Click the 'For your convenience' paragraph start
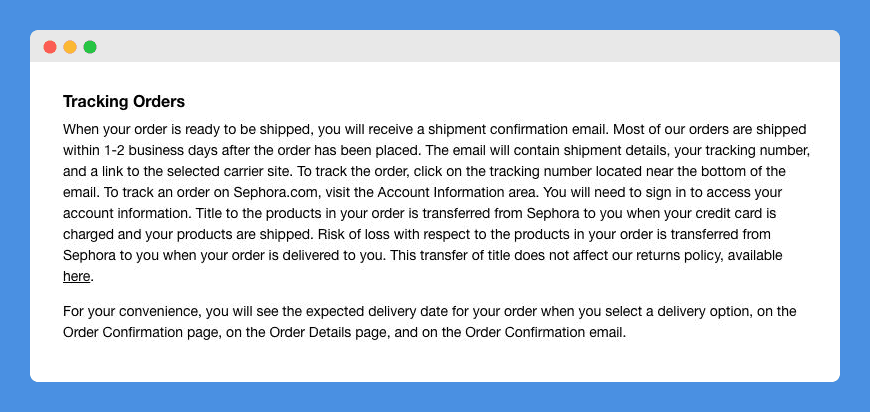The height and width of the screenshot is (412, 870). pos(131,312)
